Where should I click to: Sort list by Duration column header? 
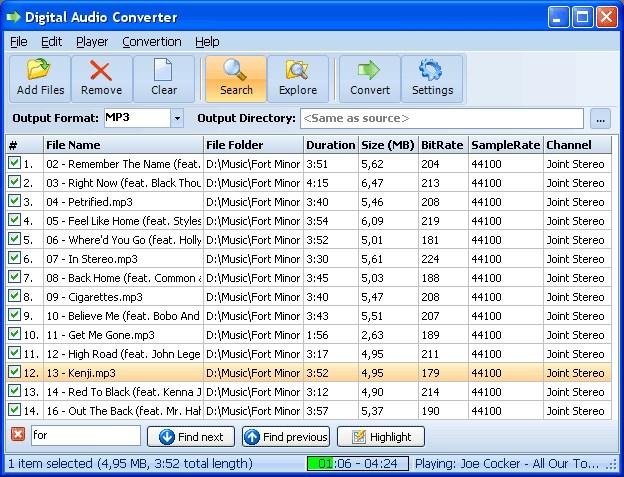[330, 145]
